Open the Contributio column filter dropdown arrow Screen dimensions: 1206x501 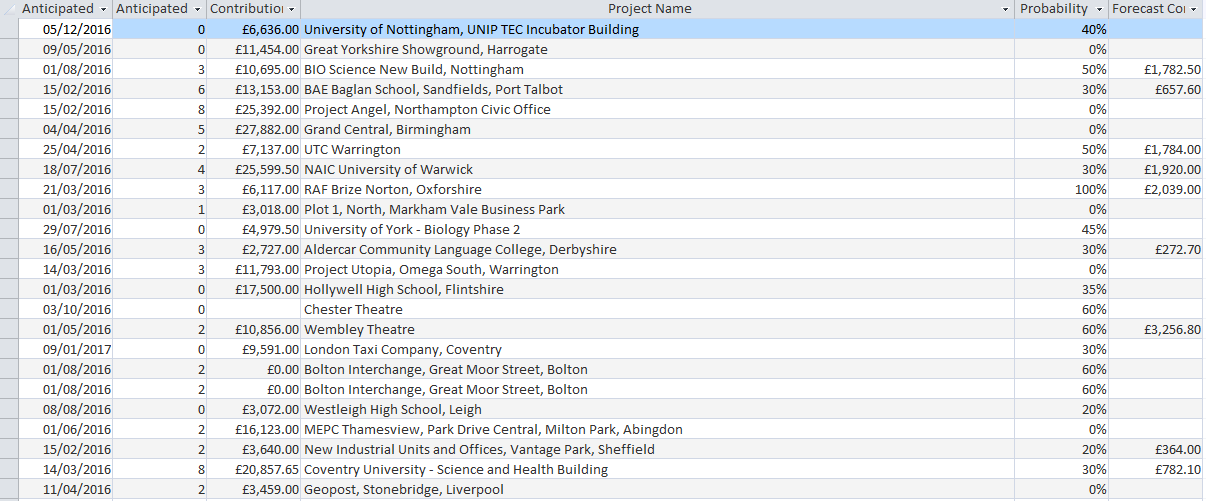pyautogui.click(x=292, y=9)
